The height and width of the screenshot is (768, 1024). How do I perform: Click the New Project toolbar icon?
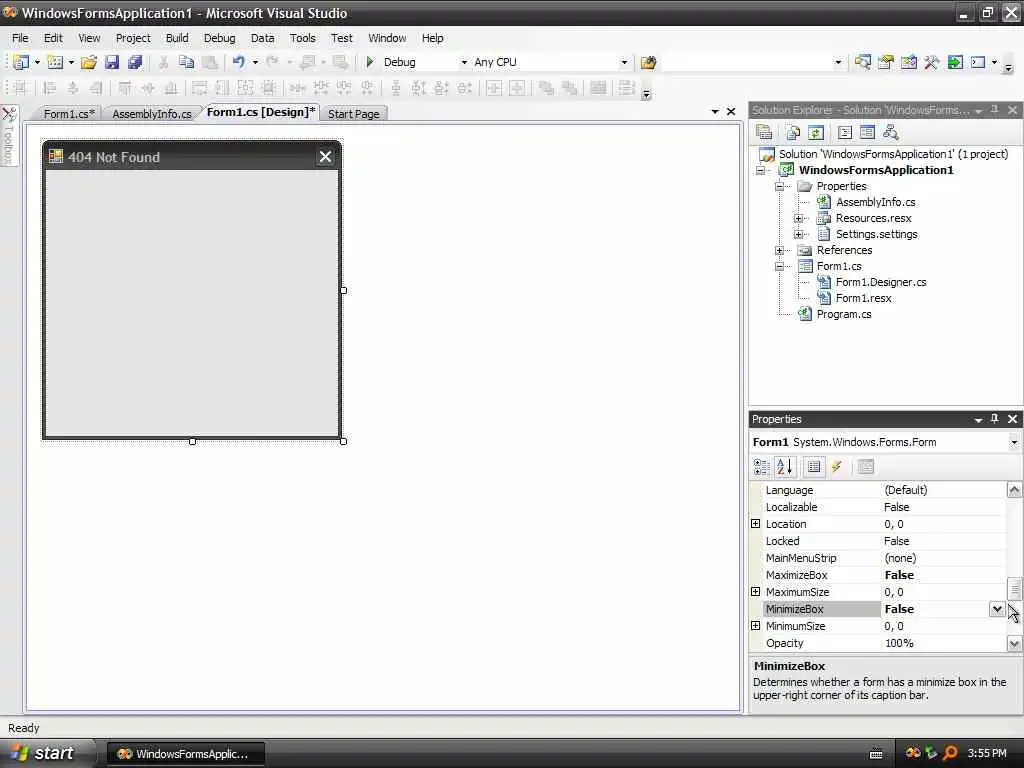[21, 62]
